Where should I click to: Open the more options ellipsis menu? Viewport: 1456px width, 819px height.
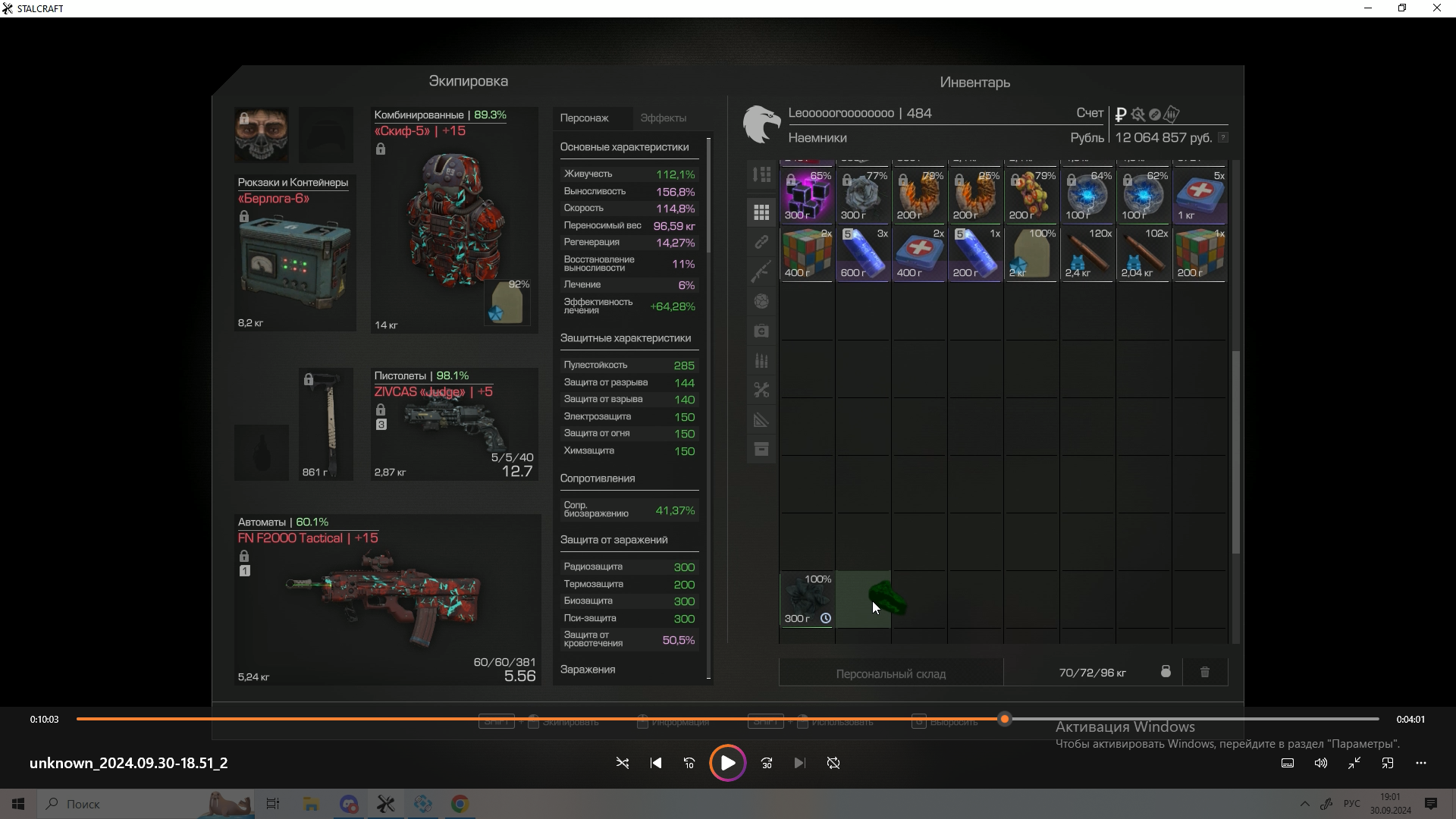[x=1421, y=763]
